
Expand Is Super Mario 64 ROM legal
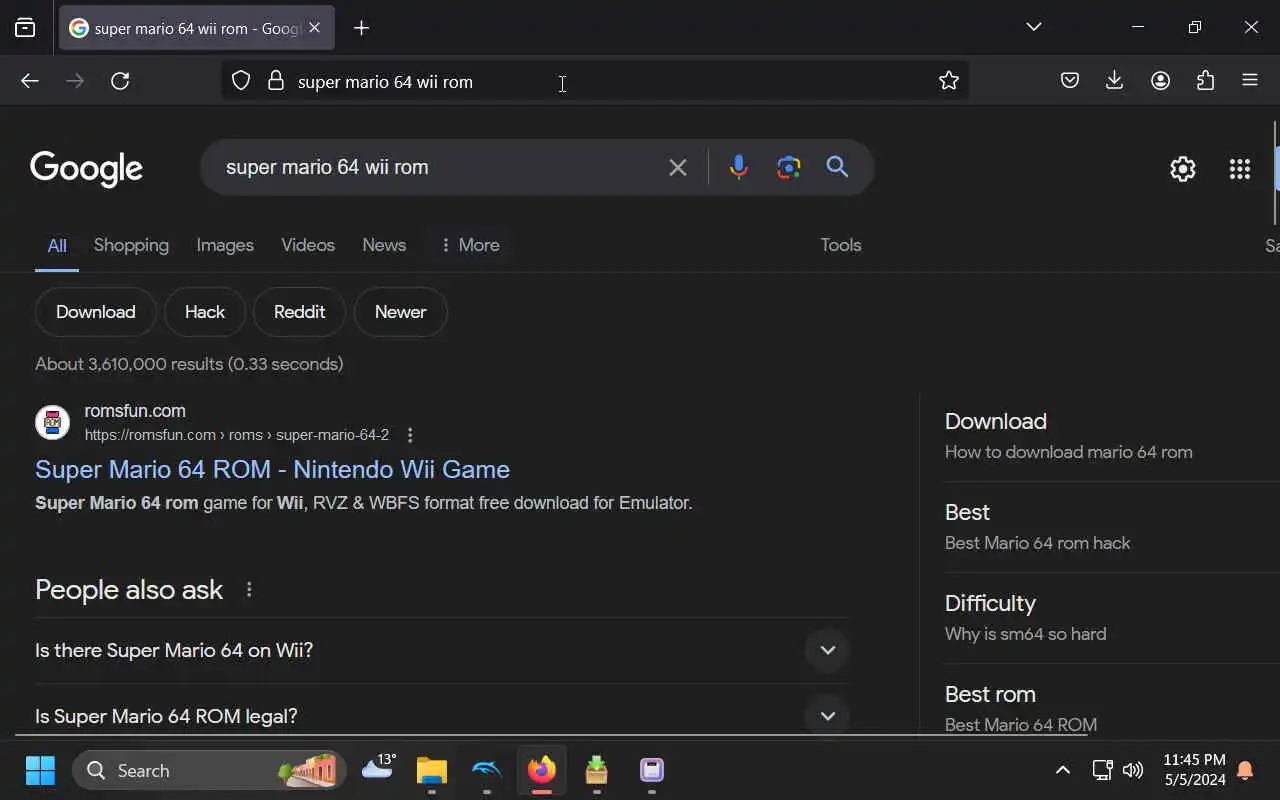(442, 716)
